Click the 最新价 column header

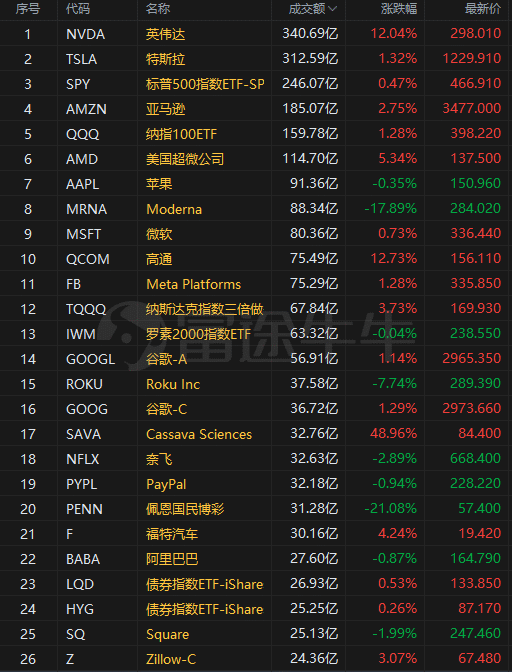click(x=483, y=9)
